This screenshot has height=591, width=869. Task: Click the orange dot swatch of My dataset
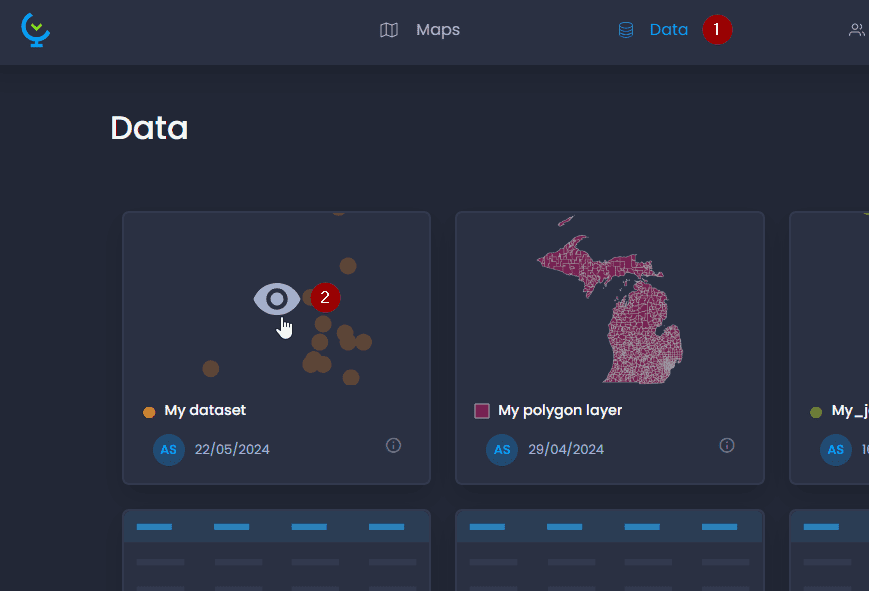(149, 412)
